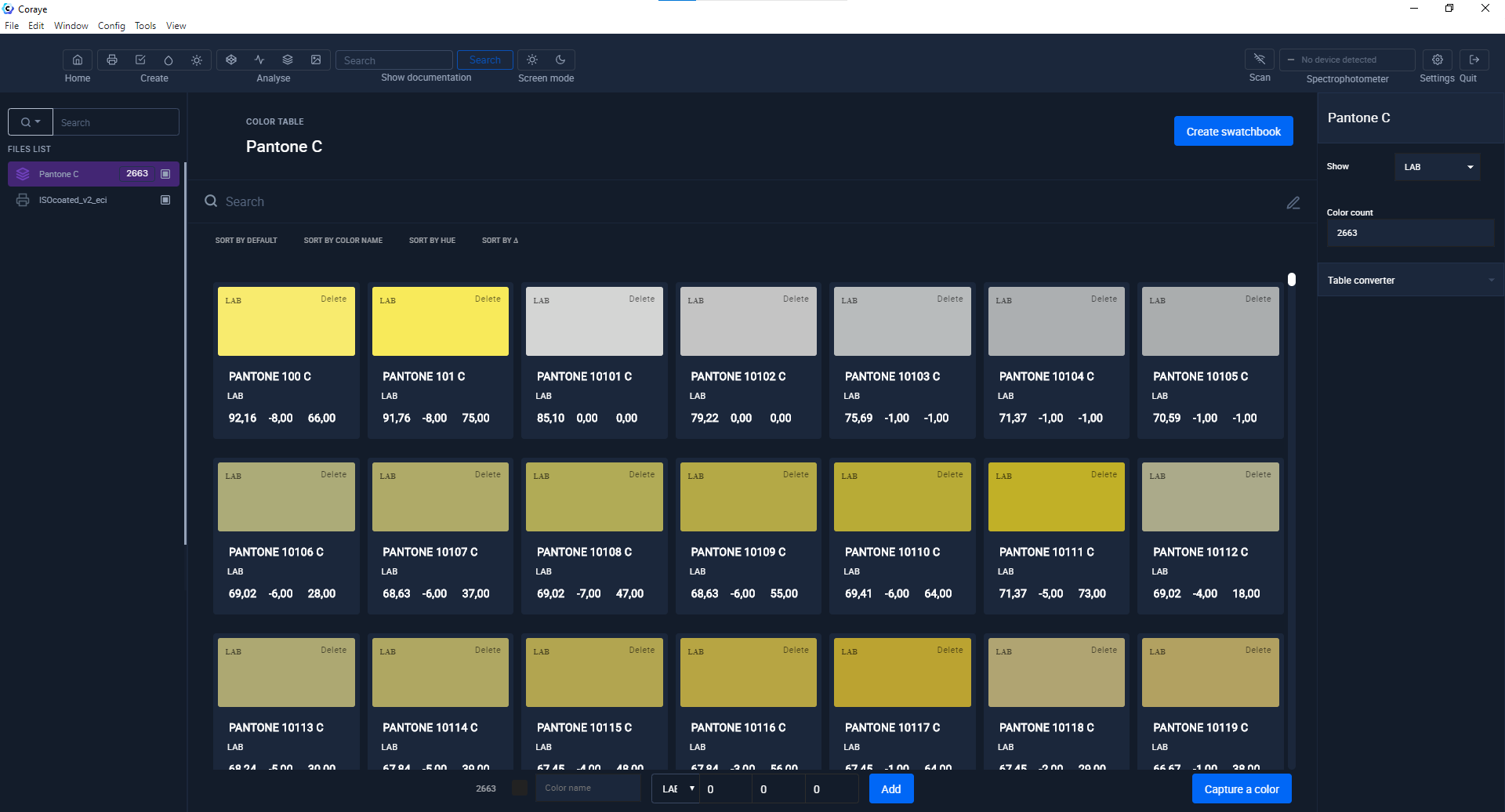Screen dimensions: 1505x812
Task: Select the ISOcoated_v2_eci file row
Action: [x=93, y=200]
